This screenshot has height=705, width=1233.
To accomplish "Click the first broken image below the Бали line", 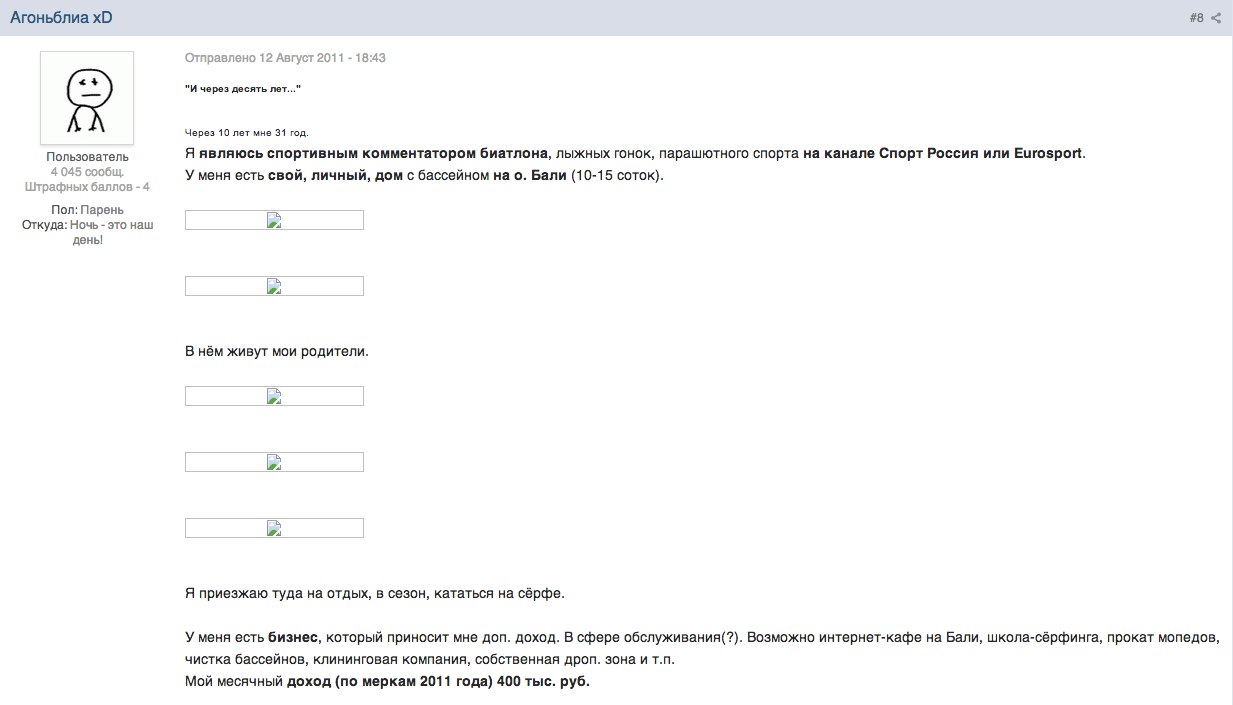I will (x=274, y=220).
